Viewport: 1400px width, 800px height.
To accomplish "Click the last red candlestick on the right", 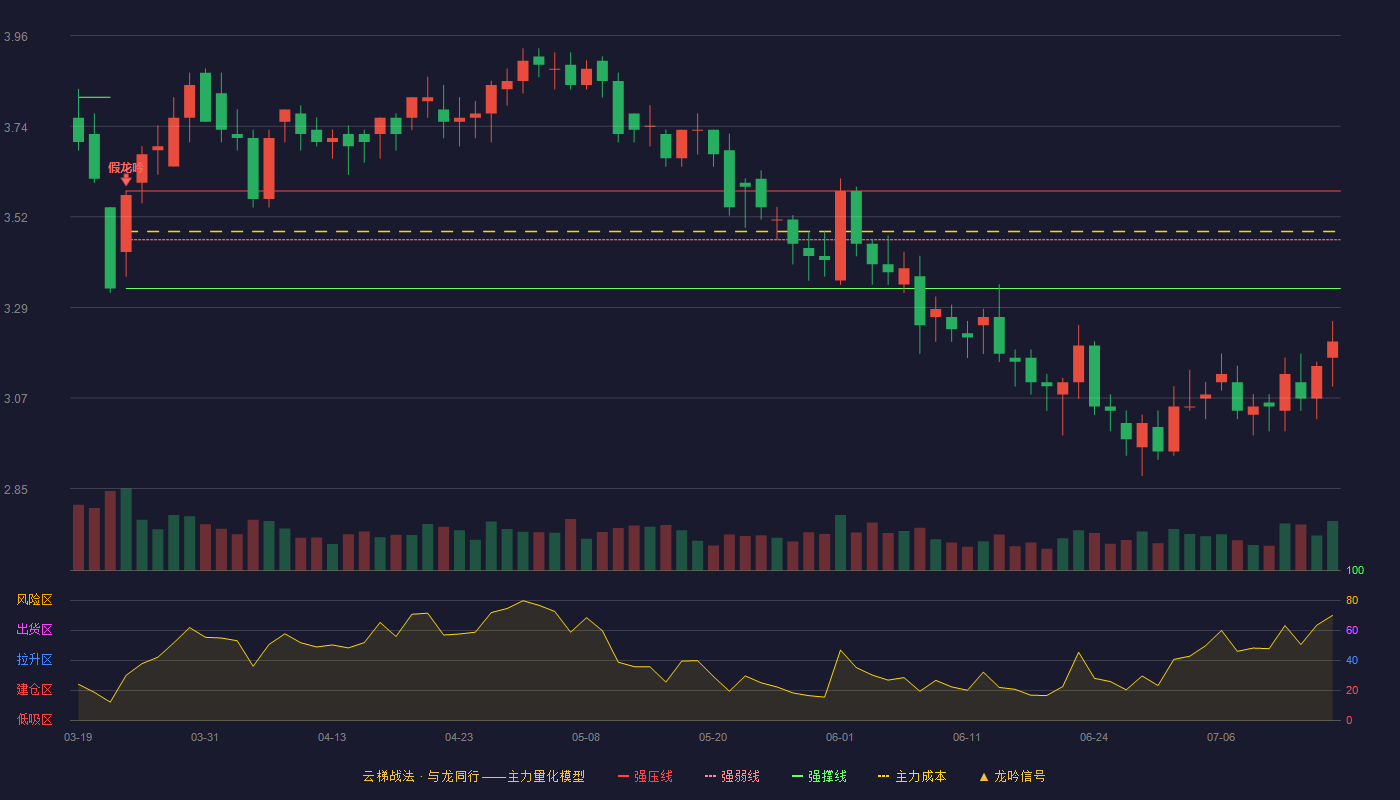I will tap(1332, 349).
